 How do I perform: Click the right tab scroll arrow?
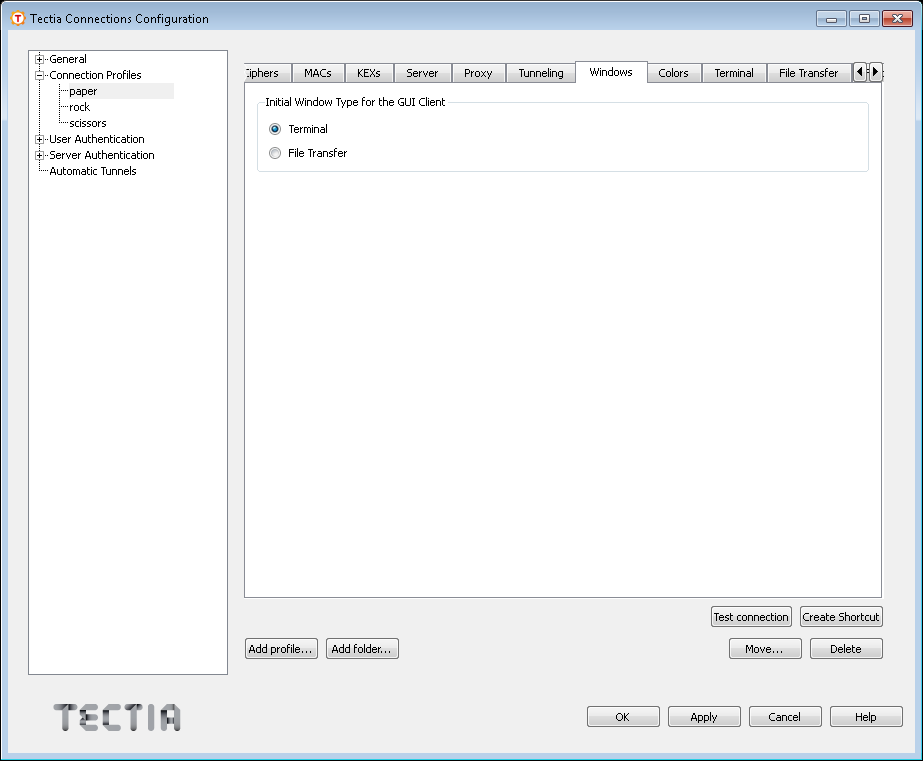[875, 72]
